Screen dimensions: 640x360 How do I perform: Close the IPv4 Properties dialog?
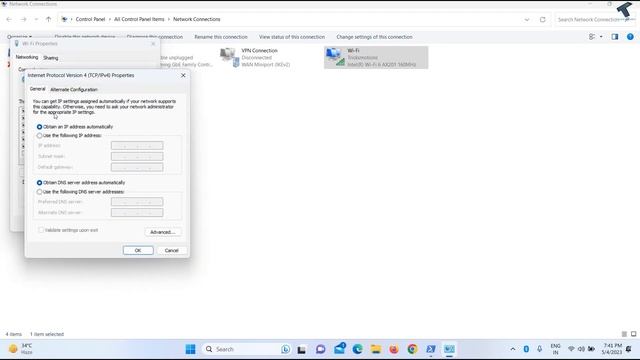[x=183, y=75]
